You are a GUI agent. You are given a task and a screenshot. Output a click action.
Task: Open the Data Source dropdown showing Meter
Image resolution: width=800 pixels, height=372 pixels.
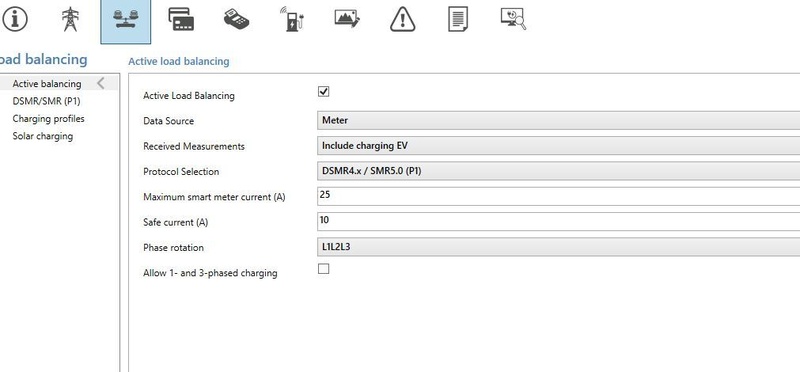tap(558, 121)
